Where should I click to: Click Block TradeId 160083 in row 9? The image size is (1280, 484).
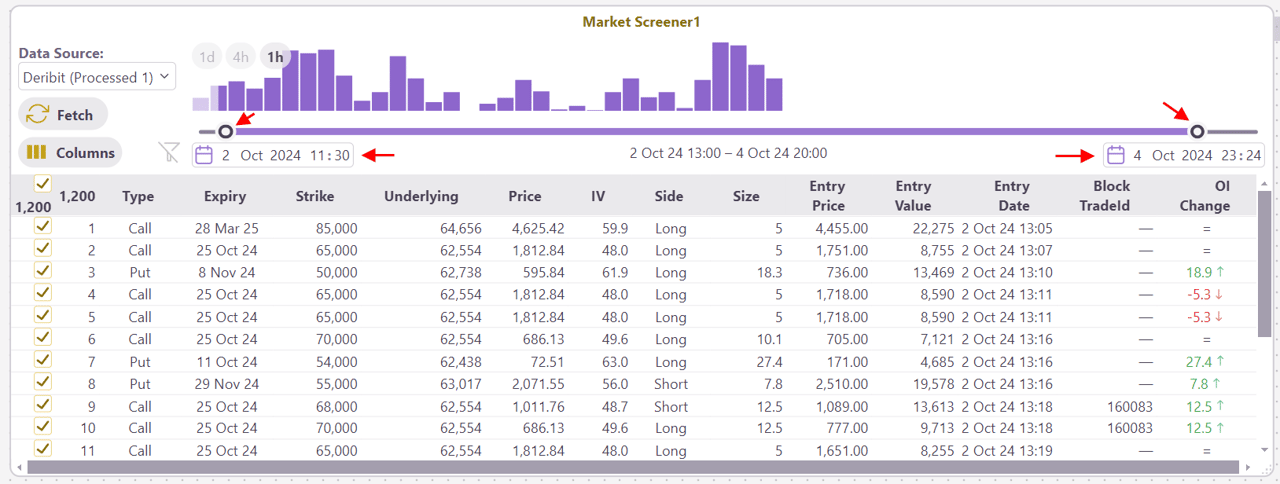click(1130, 406)
